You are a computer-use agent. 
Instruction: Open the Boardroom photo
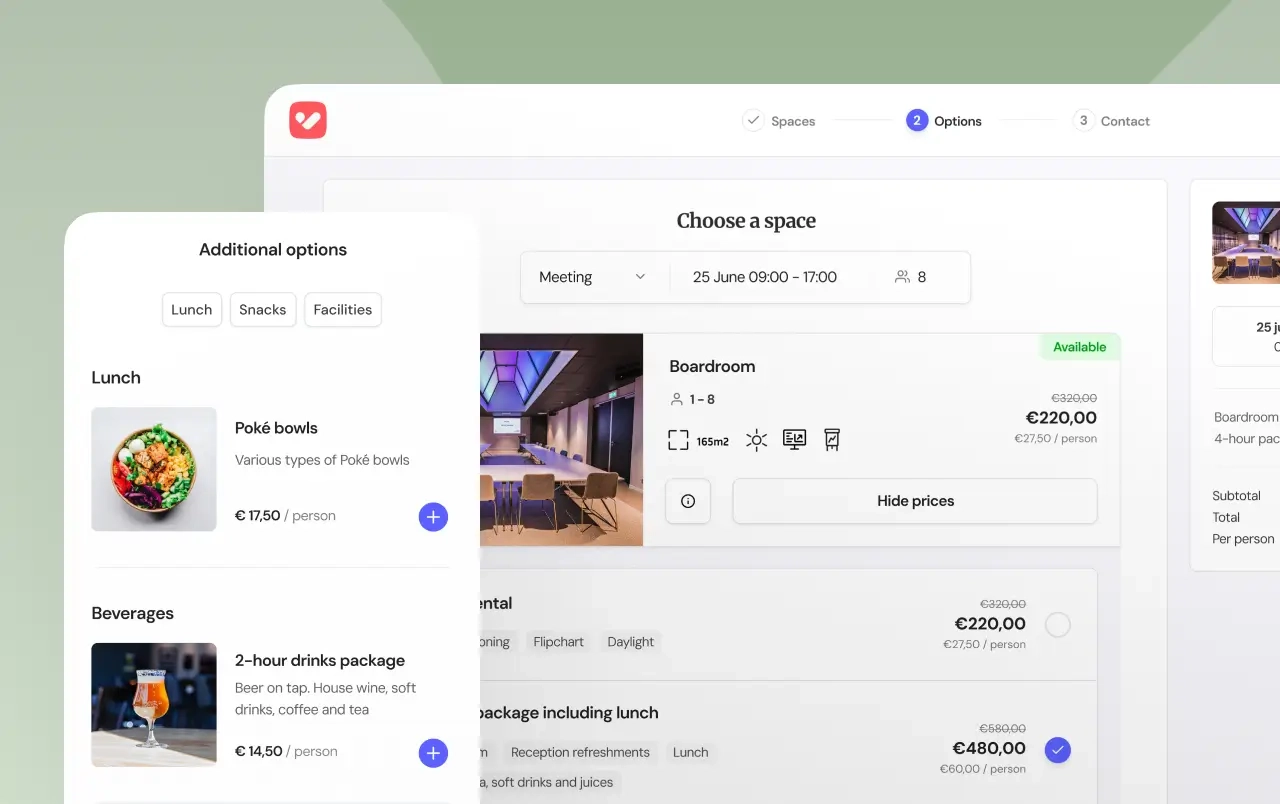point(561,440)
